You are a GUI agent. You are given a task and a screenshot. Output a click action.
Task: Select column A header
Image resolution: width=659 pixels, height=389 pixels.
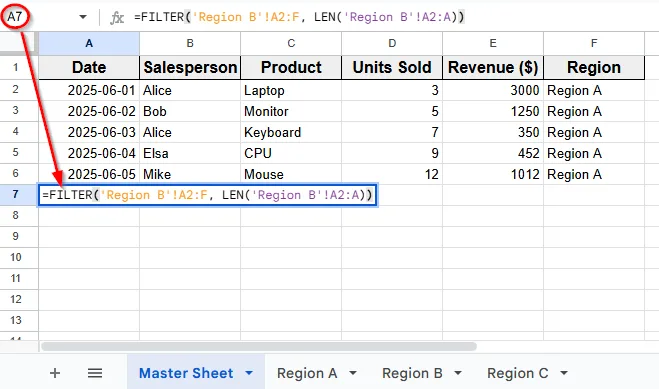coord(89,43)
